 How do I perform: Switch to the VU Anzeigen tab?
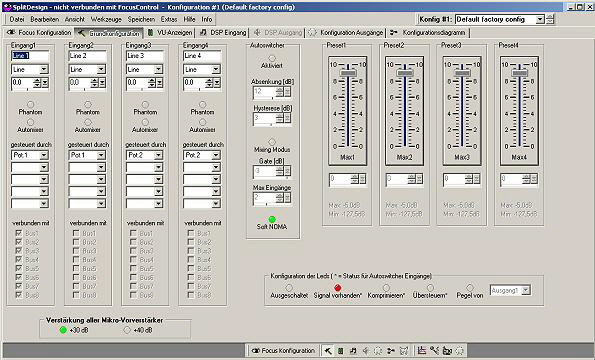pyautogui.click(x=170, y=33)
